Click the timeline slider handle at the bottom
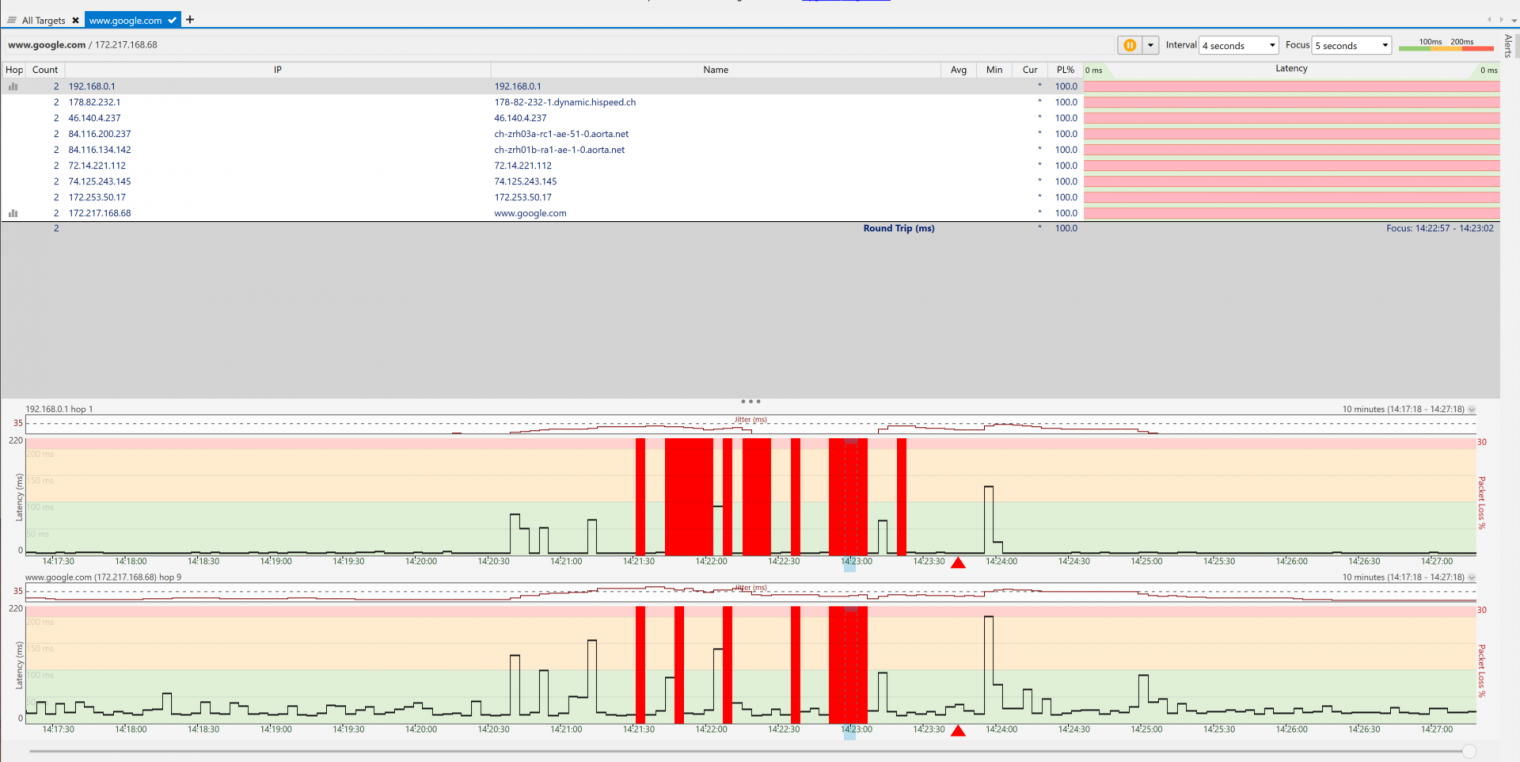 click(1469, 751)
